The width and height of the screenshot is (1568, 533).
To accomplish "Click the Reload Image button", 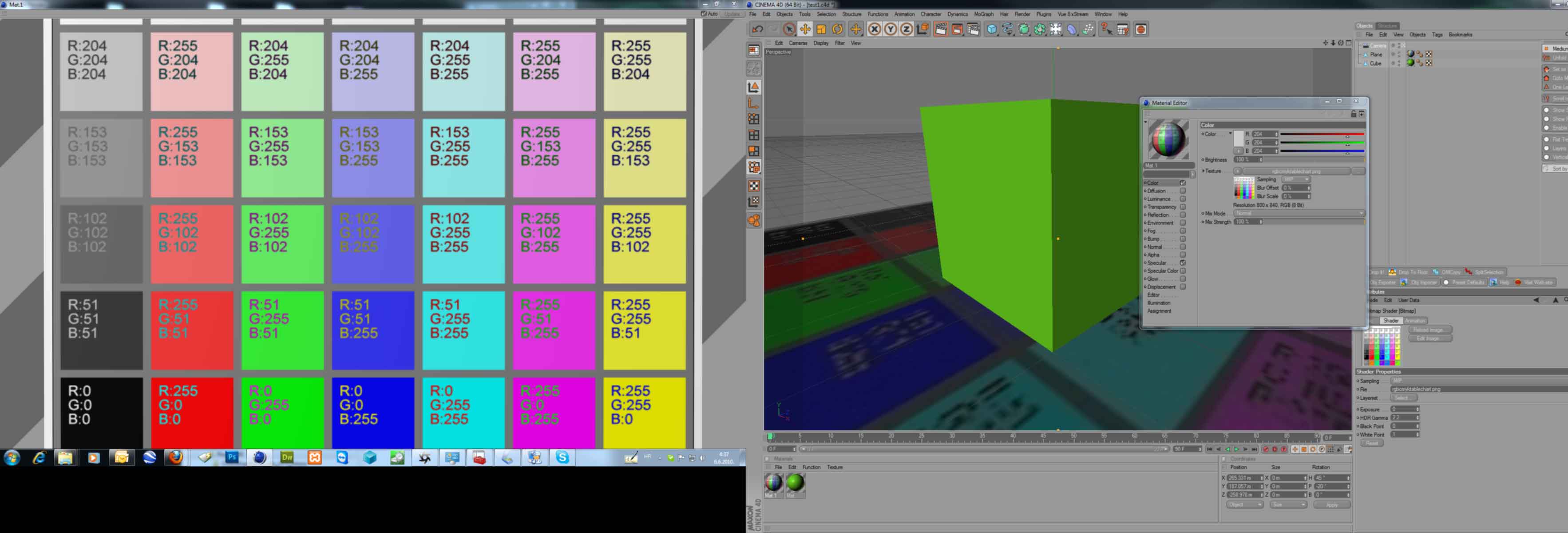I will (1430, 330).
